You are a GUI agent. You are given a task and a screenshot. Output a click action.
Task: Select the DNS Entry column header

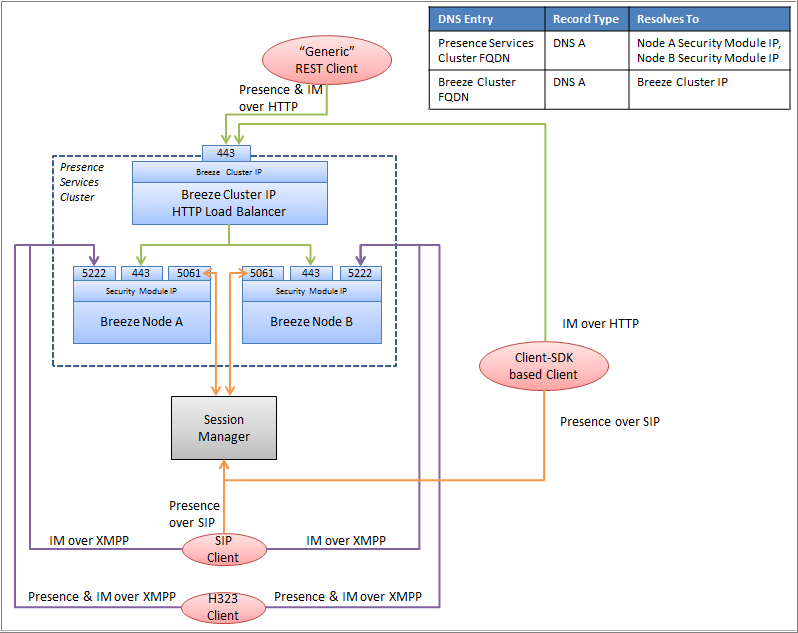pyautogui.click(x=487, y=19)
